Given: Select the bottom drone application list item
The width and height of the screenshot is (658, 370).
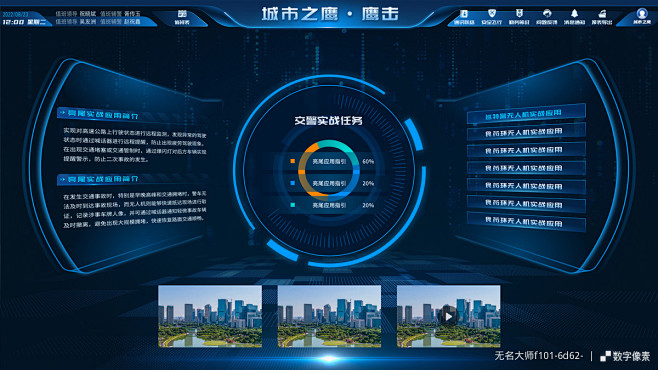Looking at the screenshot, I should (526, 221).
